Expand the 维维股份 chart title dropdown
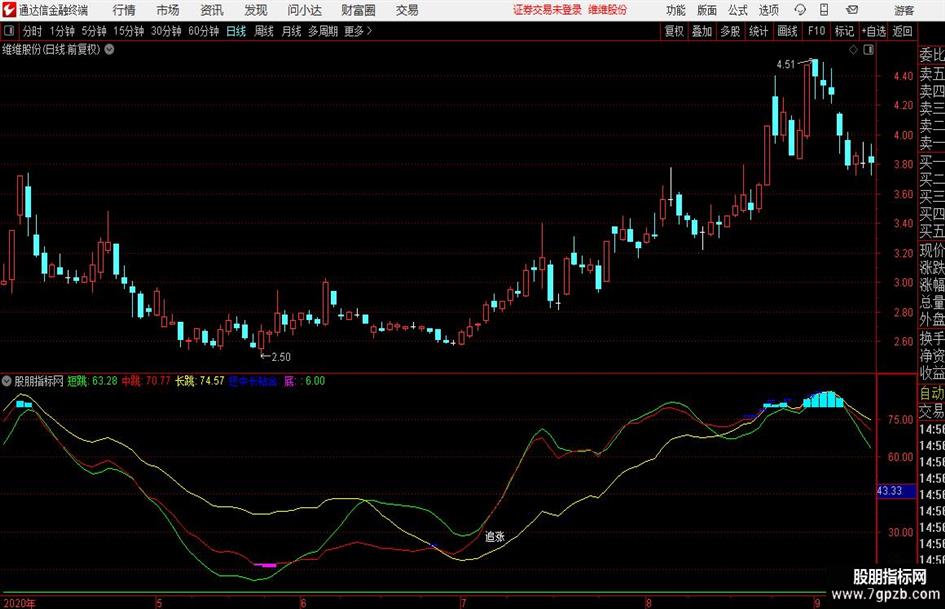Image resolution: width=945 pixels, height=609 pixels. point(109,49)
